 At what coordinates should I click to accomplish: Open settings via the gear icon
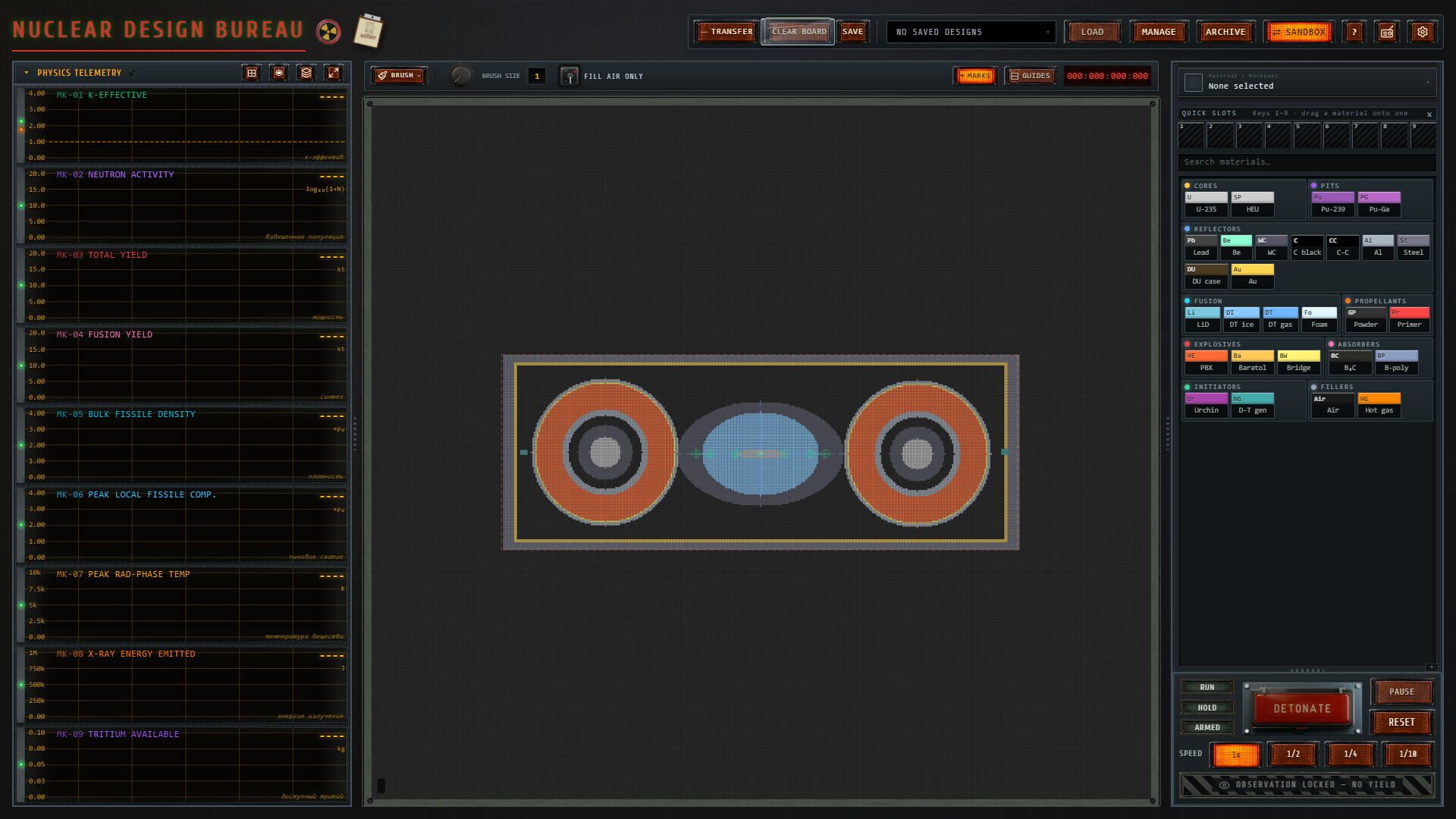[x=1423, y=32]
